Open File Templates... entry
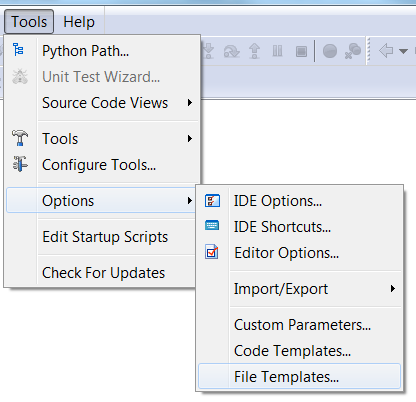The image size is (416, 402). click(x=299, y=376)
